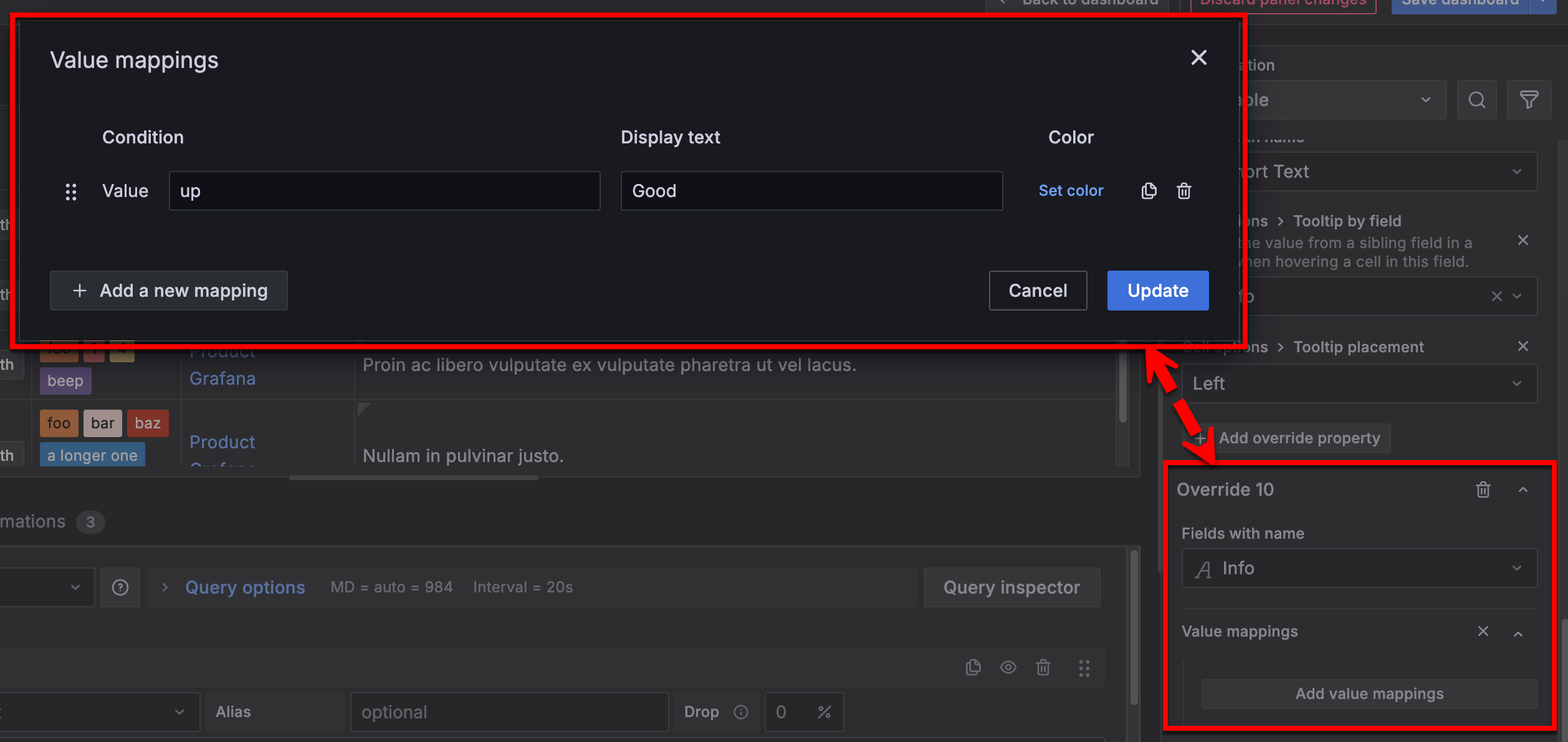Remove the Tooltip by field override
The width and height of the screenshot is (1568, 742).
click(x=1523, y=241)
